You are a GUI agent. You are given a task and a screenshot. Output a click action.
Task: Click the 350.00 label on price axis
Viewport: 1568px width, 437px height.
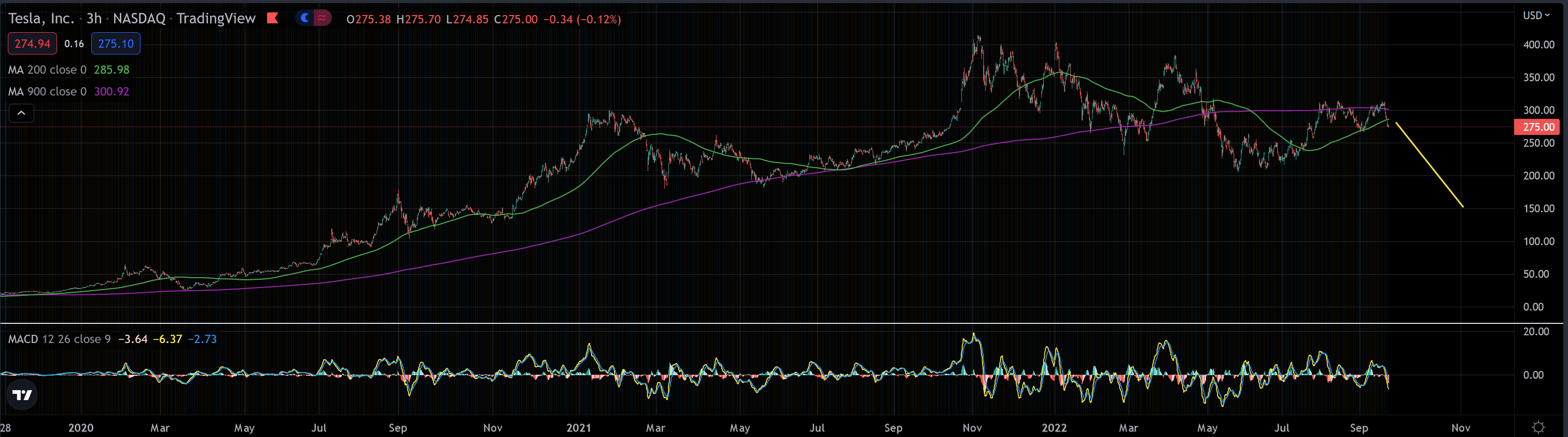pyautogui.click(x=1538, y=77)
